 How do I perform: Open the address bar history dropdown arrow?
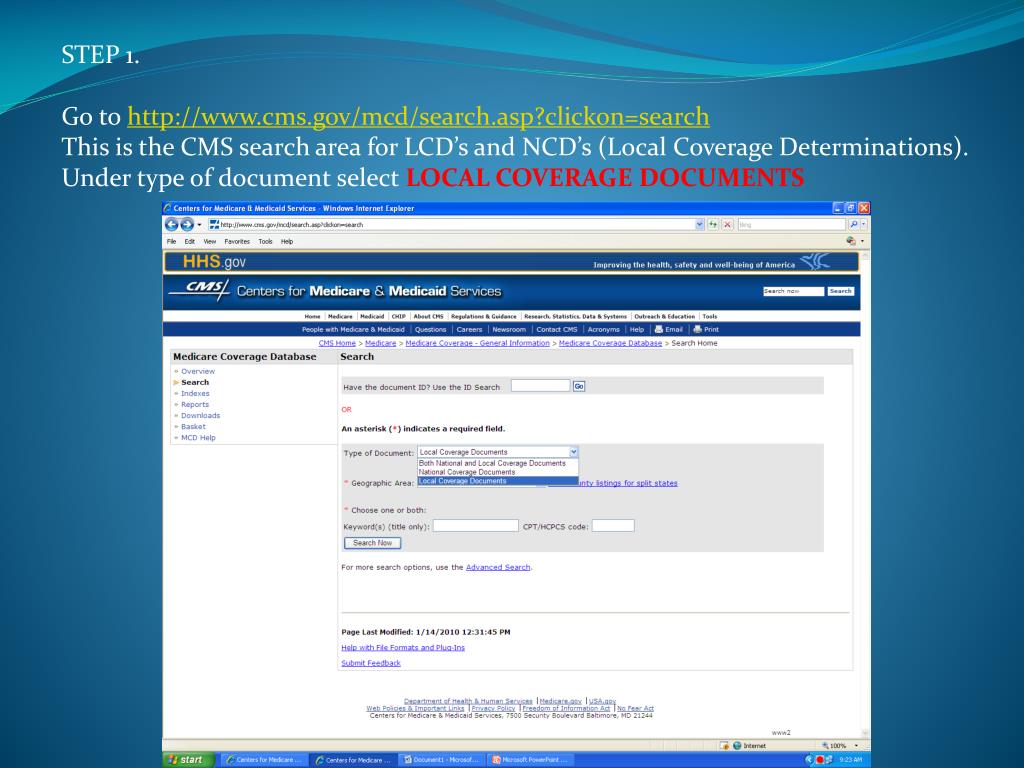[x=699, y=225]
